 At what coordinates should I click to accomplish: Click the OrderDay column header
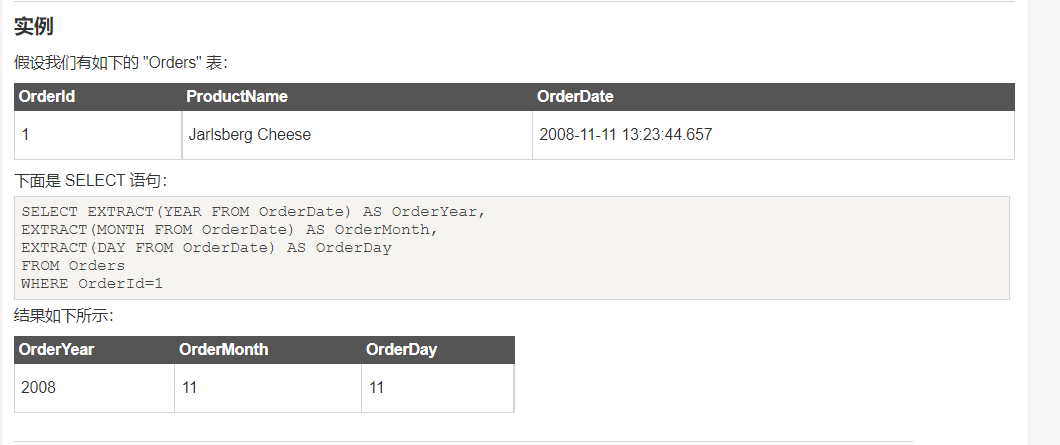coord(401,350)
